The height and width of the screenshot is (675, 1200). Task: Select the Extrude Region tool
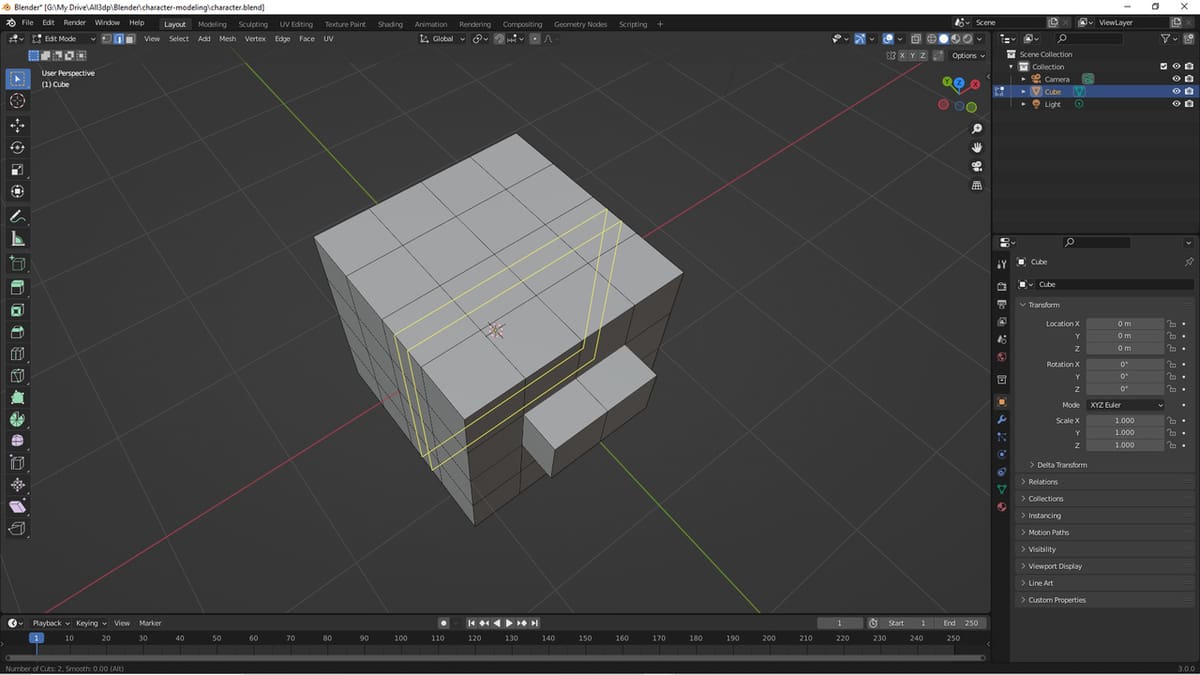click(x=17, y=288)
